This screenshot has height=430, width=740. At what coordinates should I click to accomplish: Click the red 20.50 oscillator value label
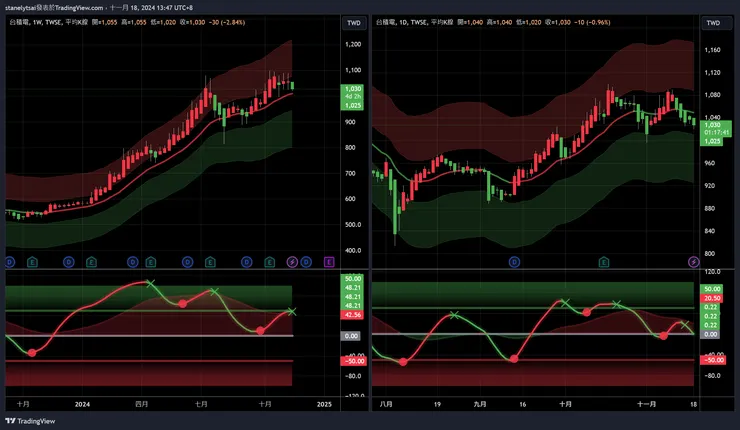click(x=712, y=298)
